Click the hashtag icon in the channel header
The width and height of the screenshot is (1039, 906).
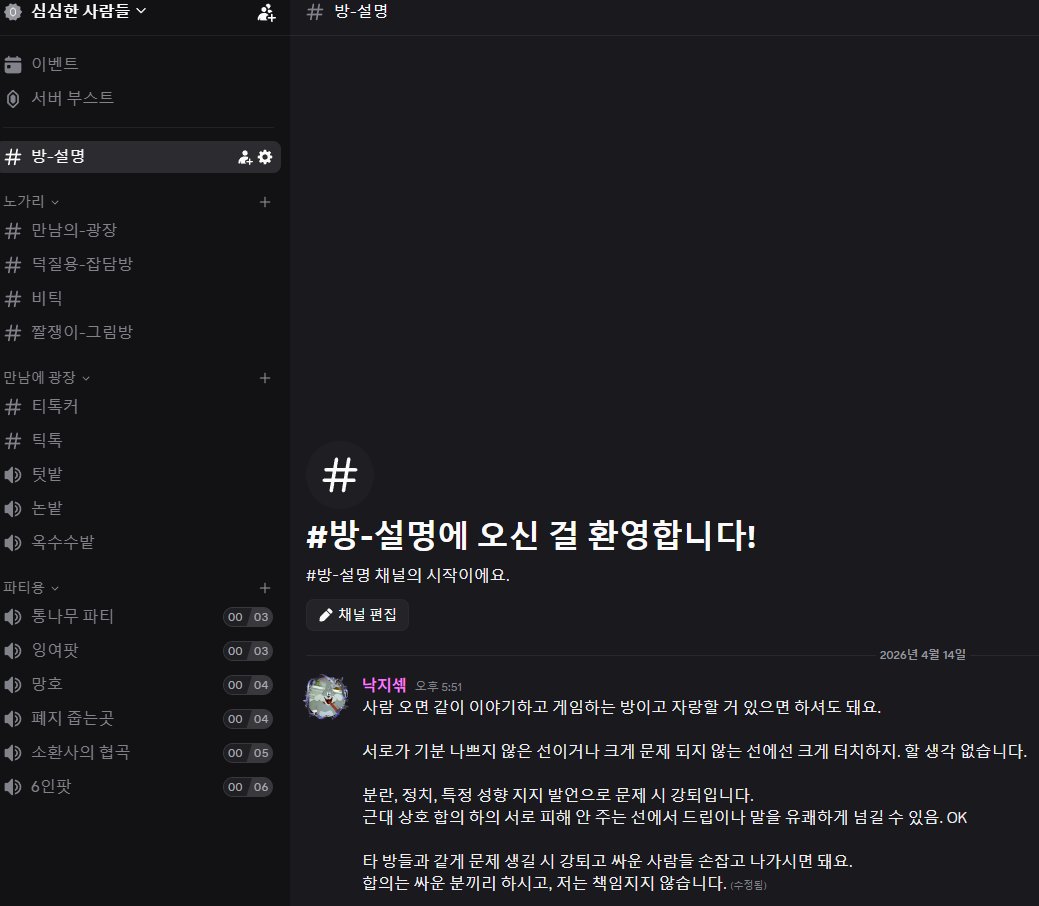(314, 13)
